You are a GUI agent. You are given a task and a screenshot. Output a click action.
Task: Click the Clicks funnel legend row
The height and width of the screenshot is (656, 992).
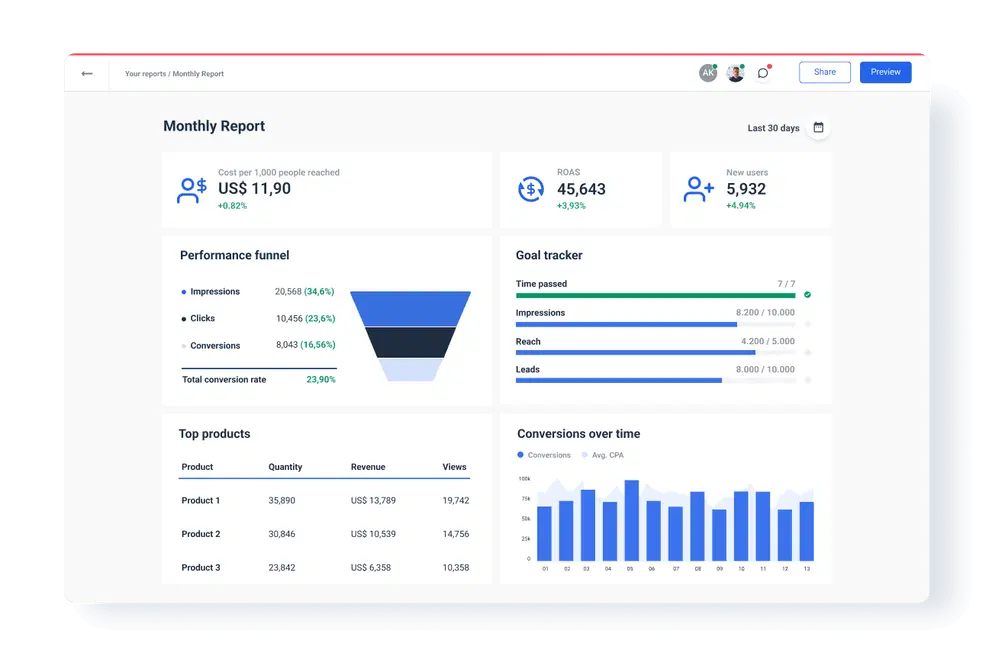click(x=258, y=318)
